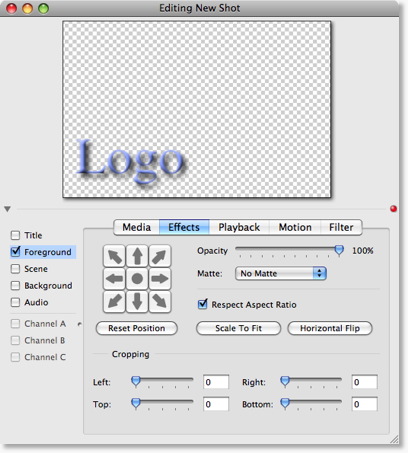Move position to lower-left arrow
The width and height of the screenshot is (408, 453).
click(x=114, y=301)
